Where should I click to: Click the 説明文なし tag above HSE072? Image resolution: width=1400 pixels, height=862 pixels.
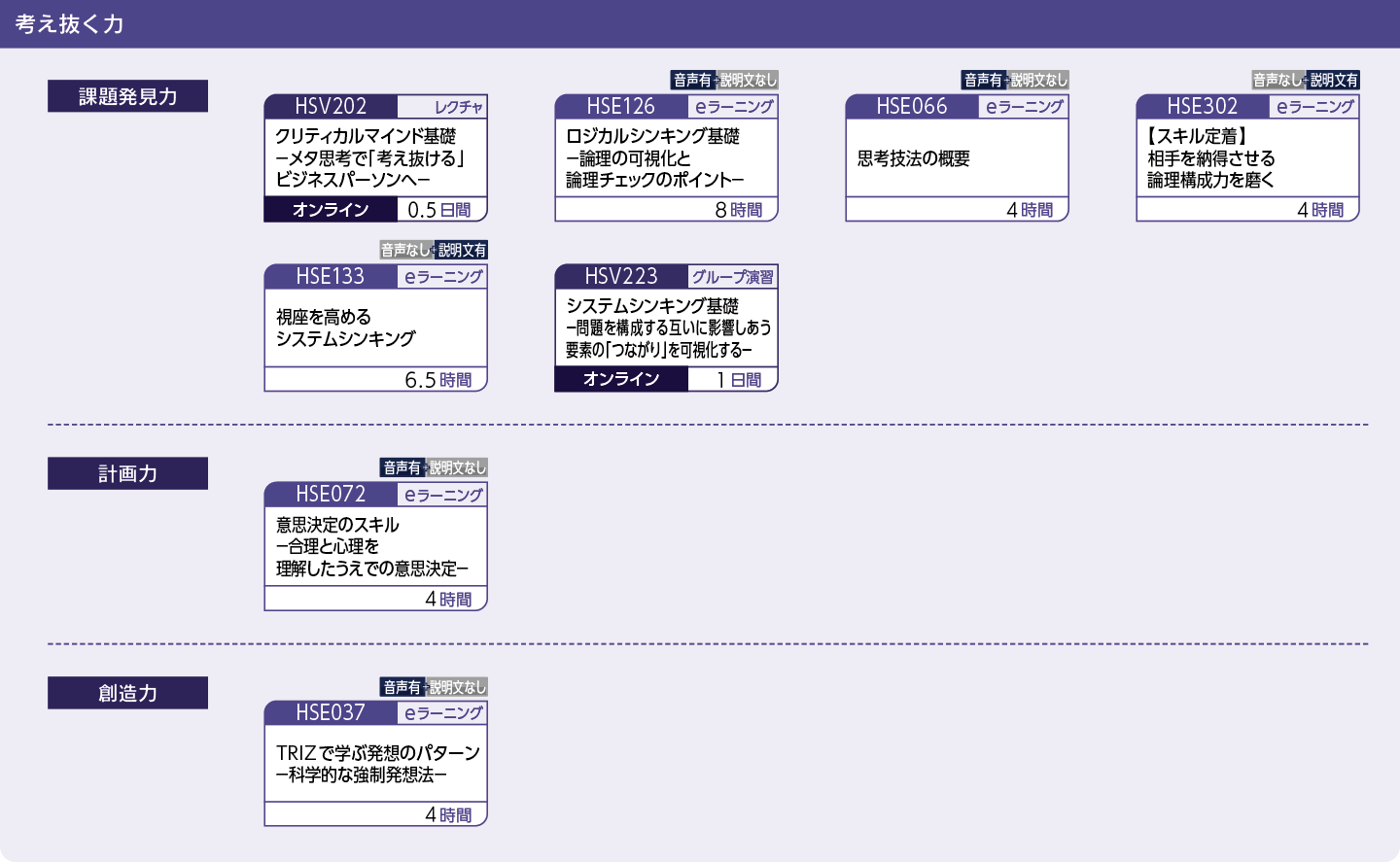(457, 467)
